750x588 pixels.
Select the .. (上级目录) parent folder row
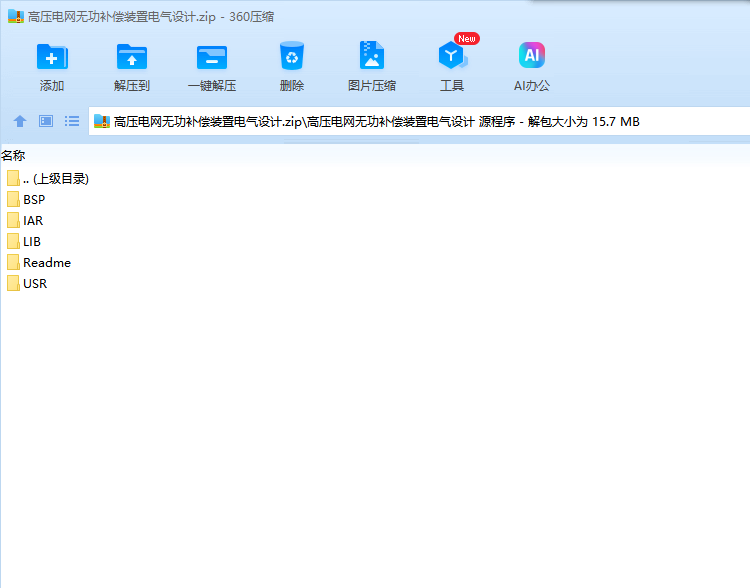[48, 178]
